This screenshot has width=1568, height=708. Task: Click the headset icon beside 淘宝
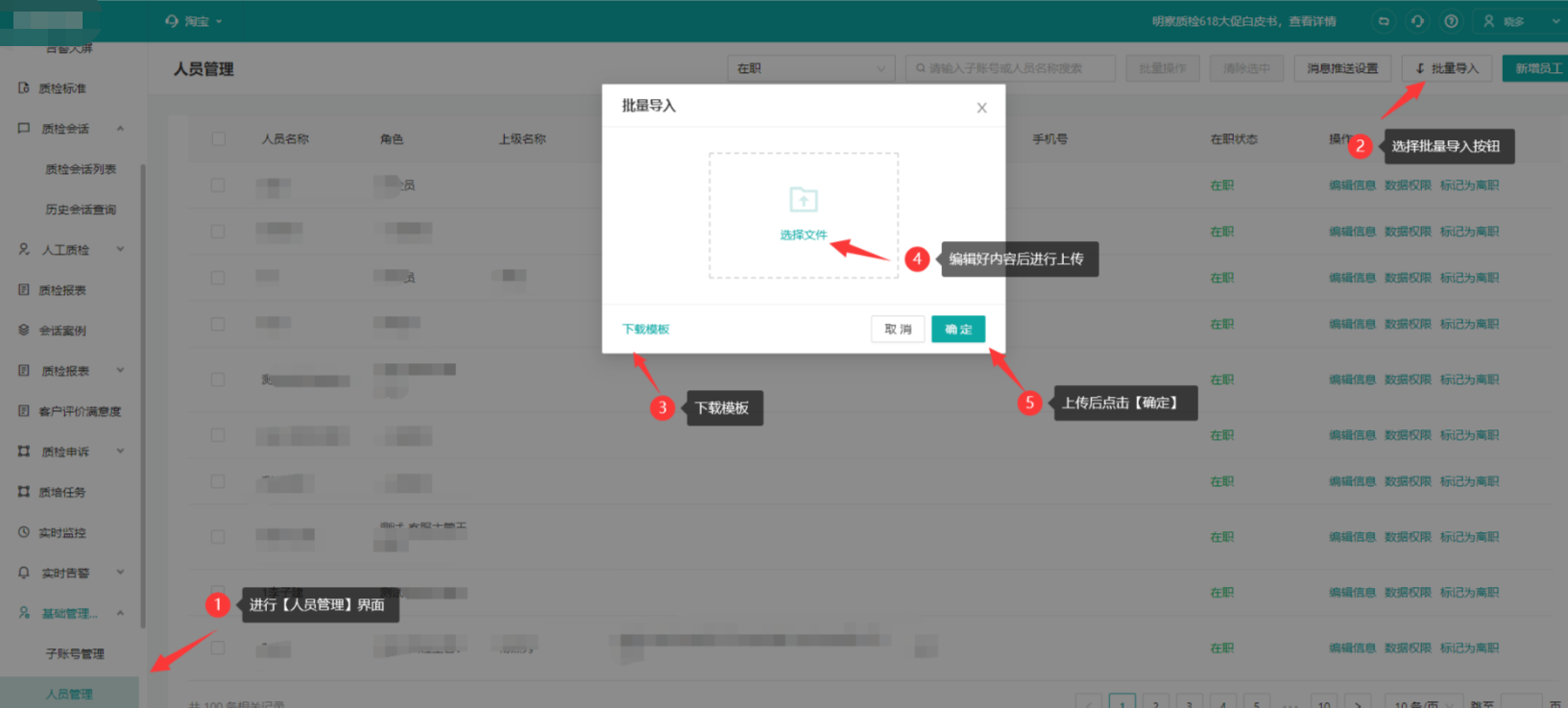point(172,20)
